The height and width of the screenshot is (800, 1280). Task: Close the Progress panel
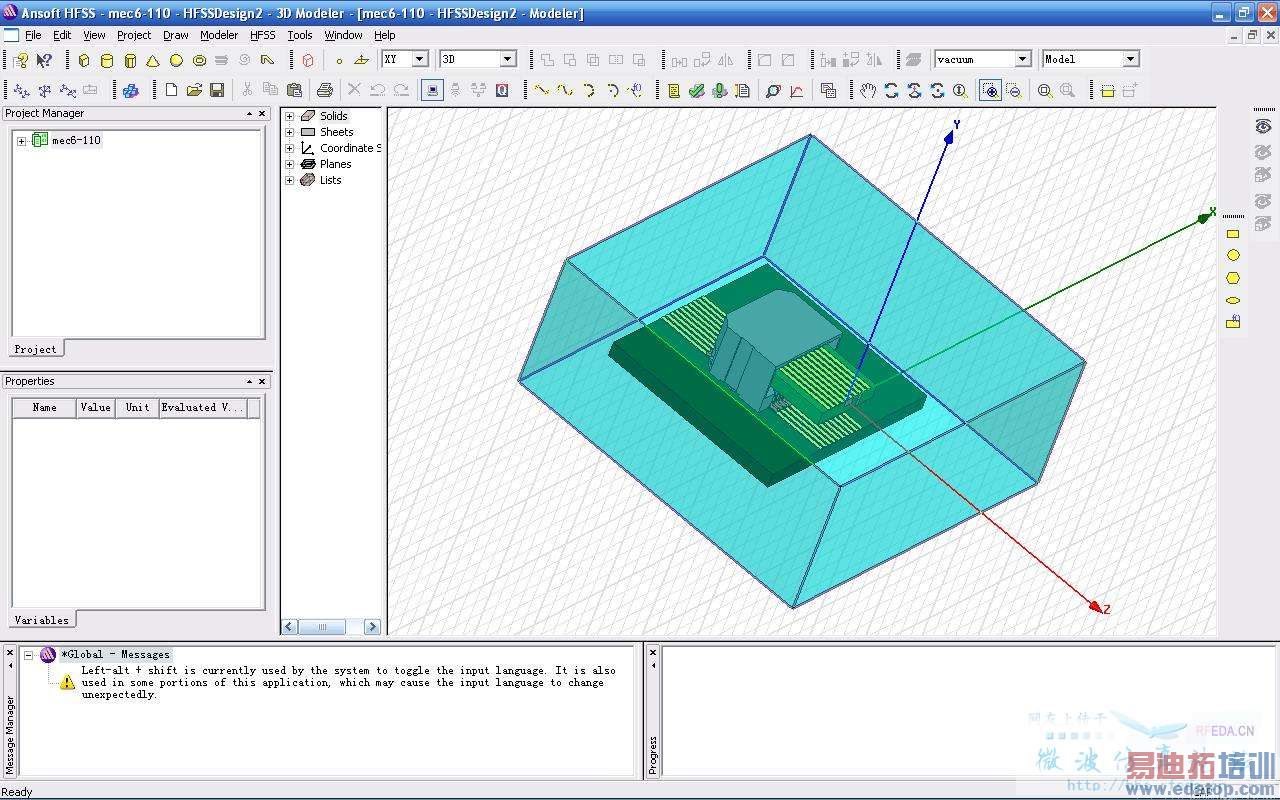[653, 652]
